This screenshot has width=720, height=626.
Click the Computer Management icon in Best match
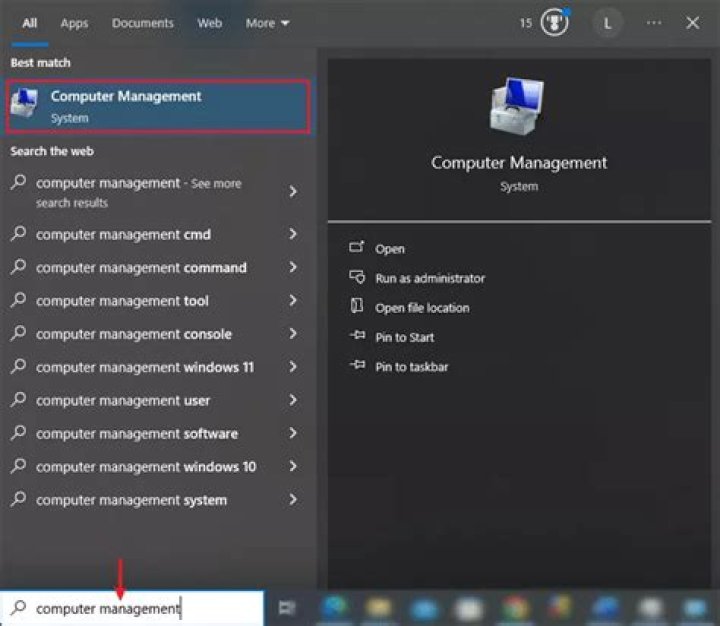[x=27, y=106]
